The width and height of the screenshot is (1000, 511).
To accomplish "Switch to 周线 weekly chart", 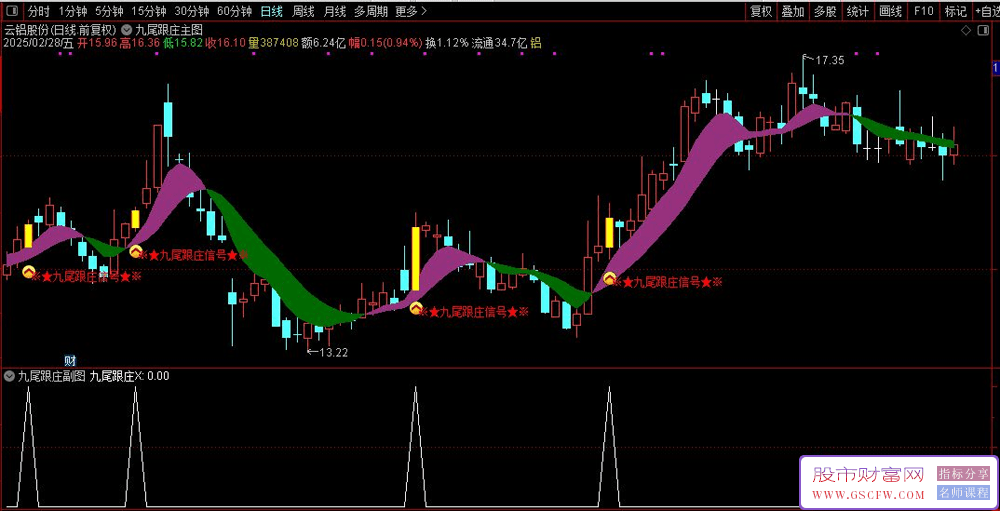I will [x=302, y=11].
